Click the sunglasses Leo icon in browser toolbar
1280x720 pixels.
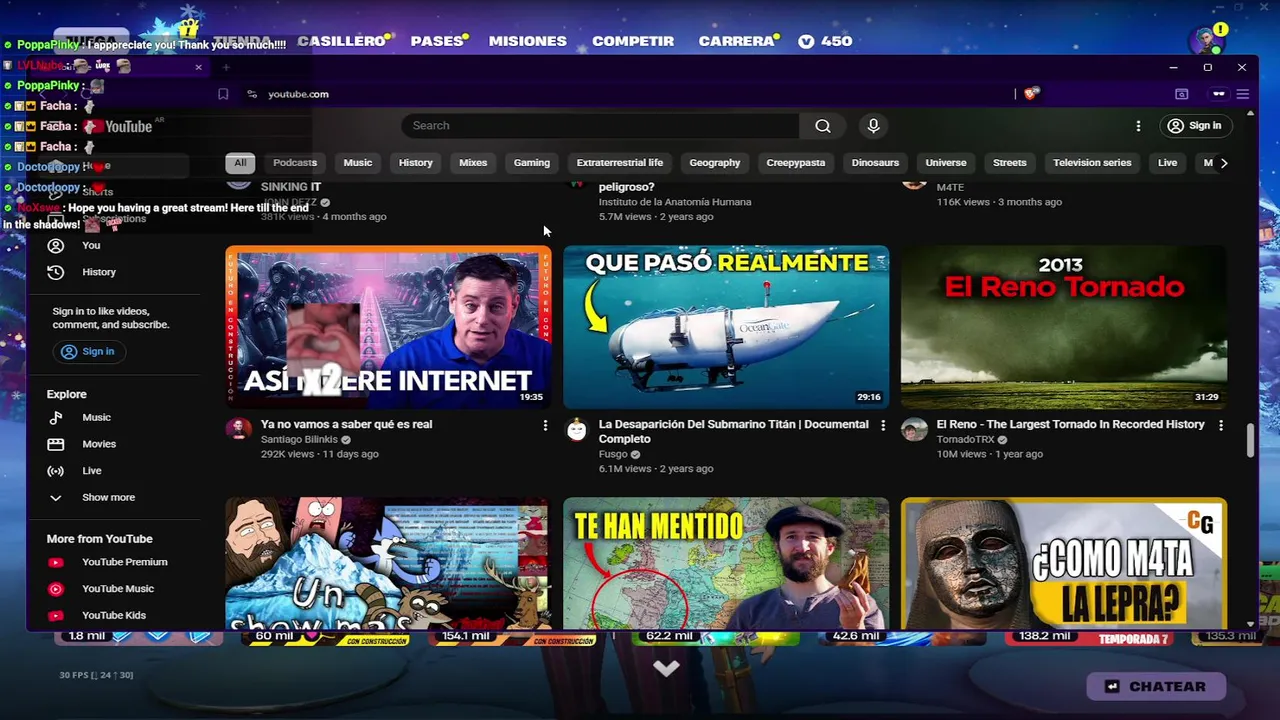(1218, 94)
